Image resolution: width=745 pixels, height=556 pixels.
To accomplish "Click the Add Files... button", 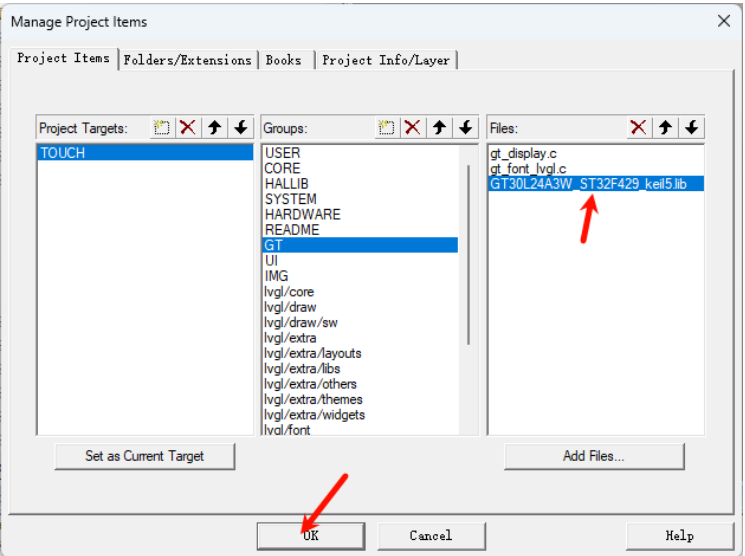I will (594, 456).
